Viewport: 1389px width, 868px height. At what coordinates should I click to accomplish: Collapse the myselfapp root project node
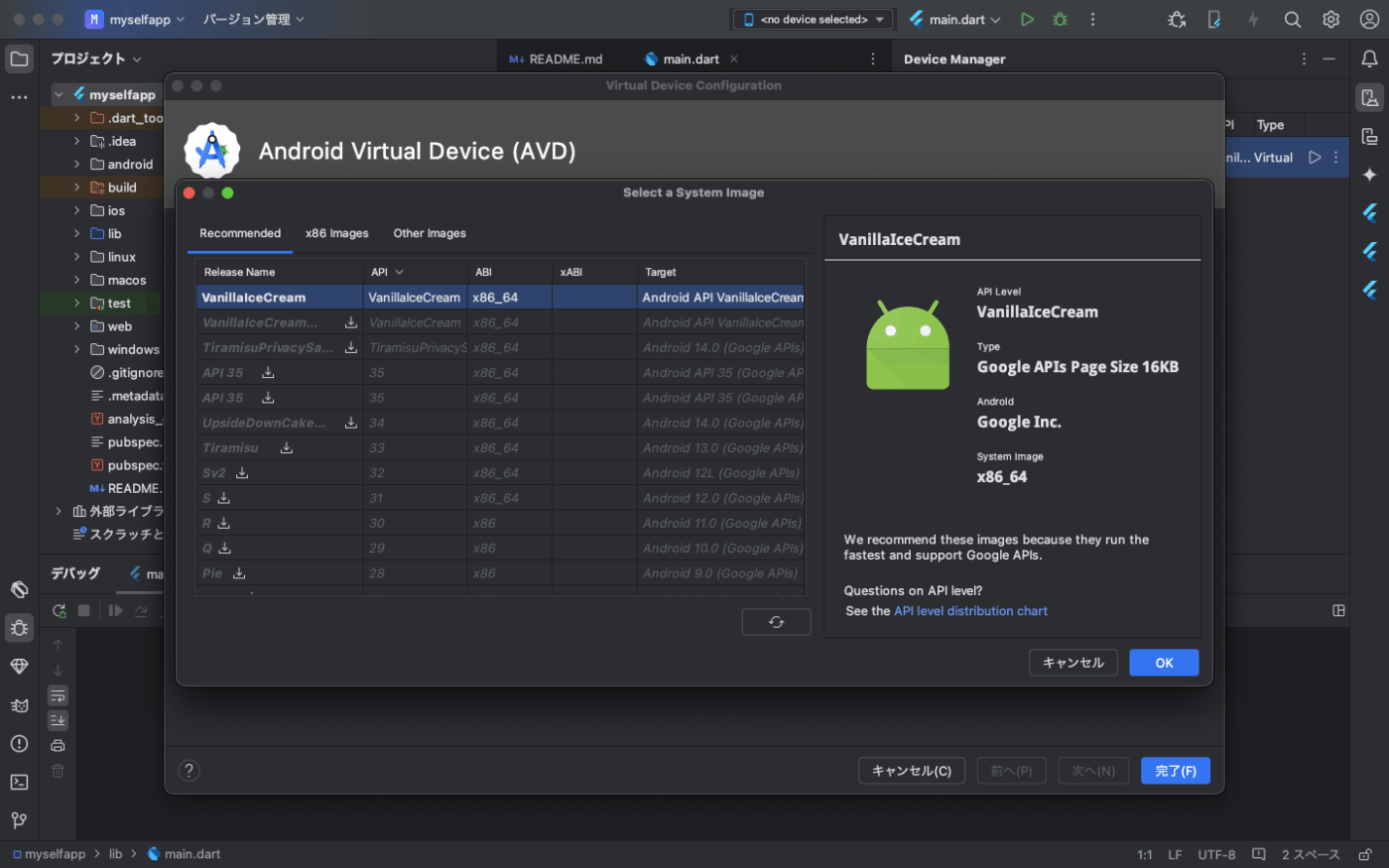pos(60,94)
